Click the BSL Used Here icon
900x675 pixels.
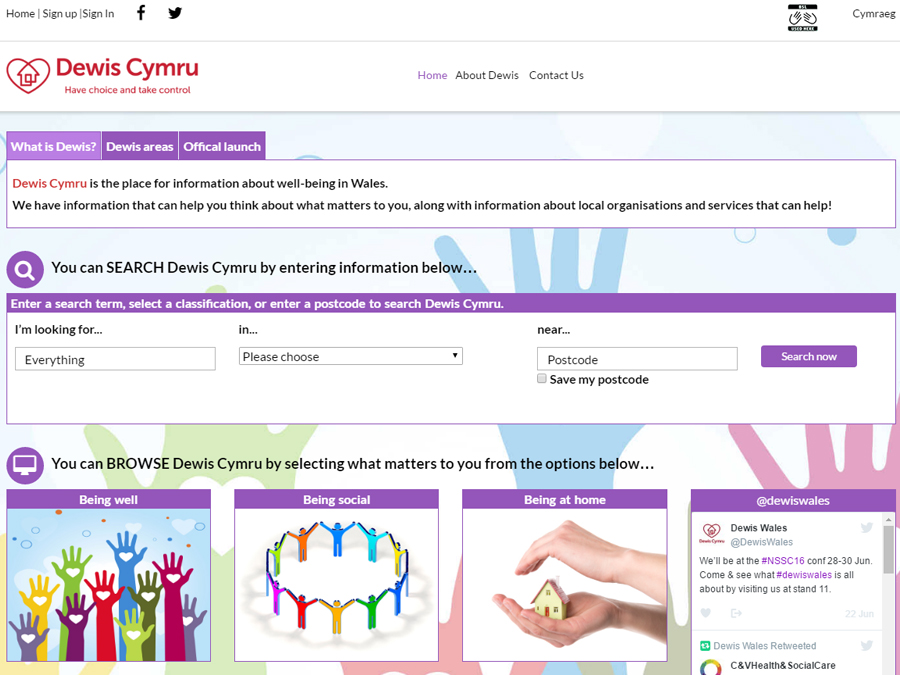pyautogui.click(x=802, y=17)
